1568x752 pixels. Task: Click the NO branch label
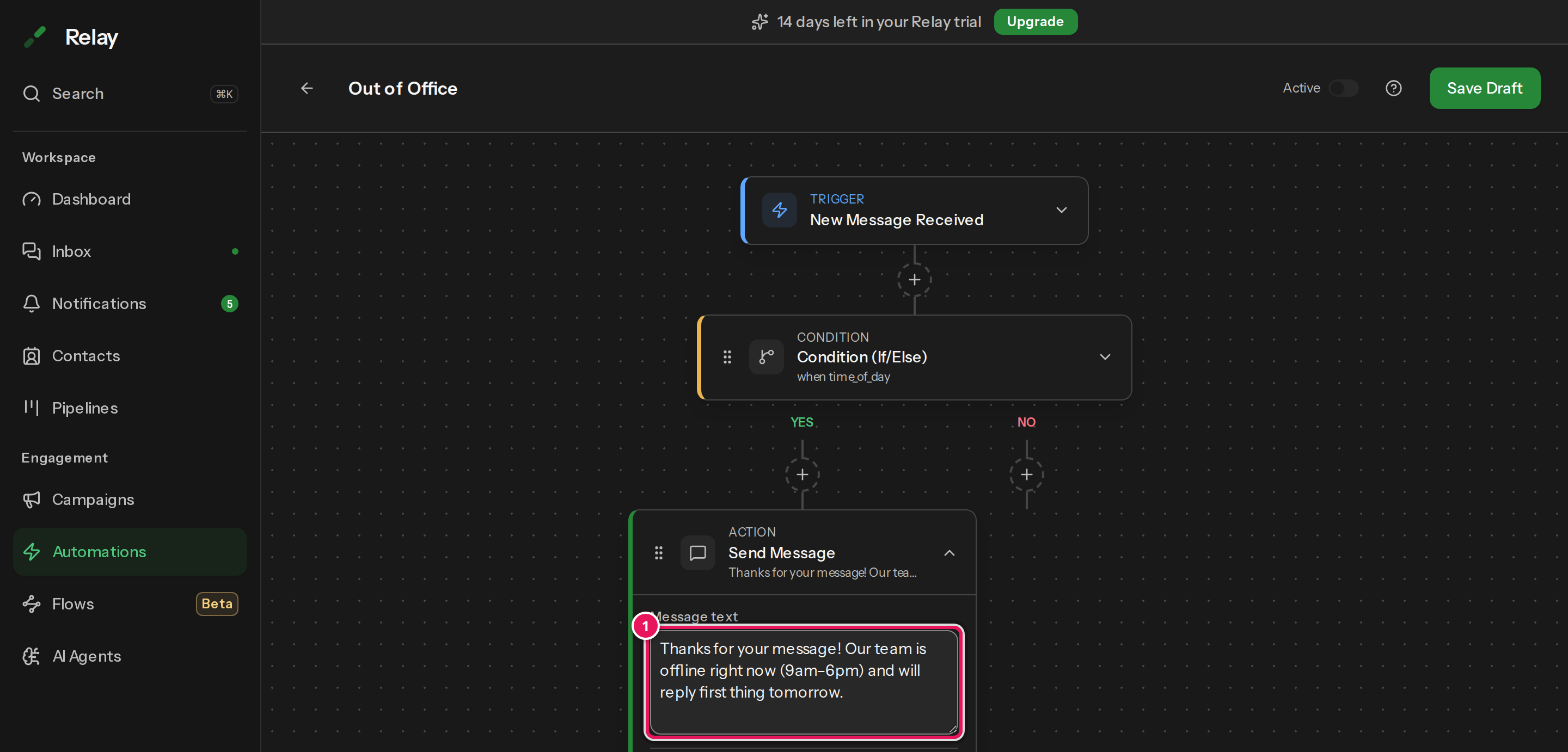pyautogui.click(x=1026, y=422)
